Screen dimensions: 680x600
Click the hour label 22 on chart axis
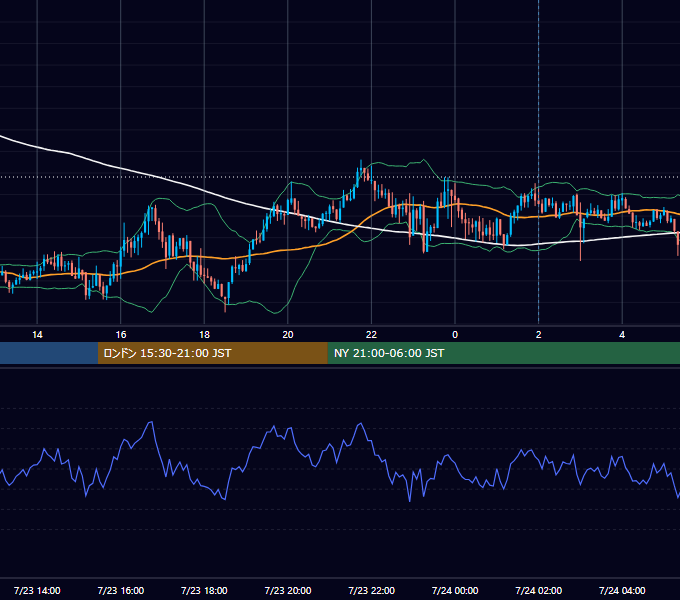371,335
